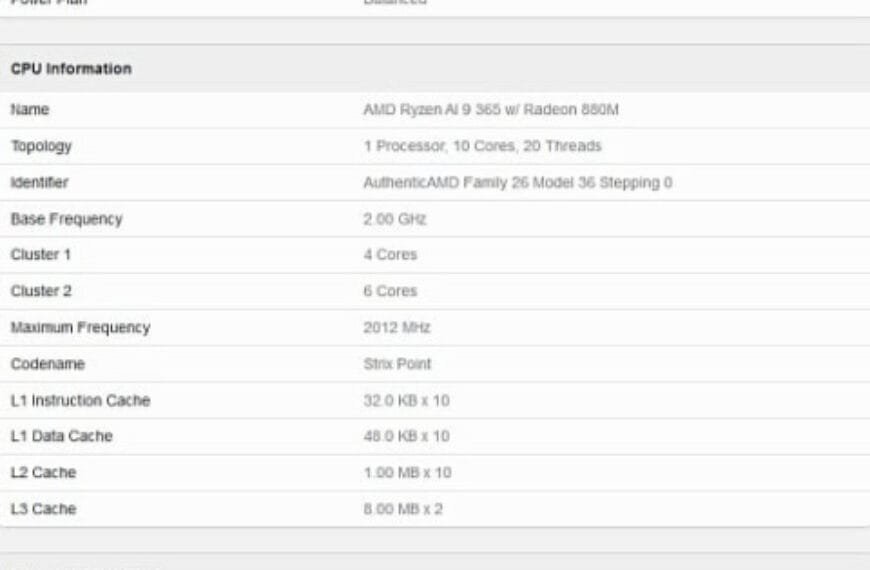Select the AuthenticAMD Family 26 identifier value

pyautogui.click(x=518, y=183)
